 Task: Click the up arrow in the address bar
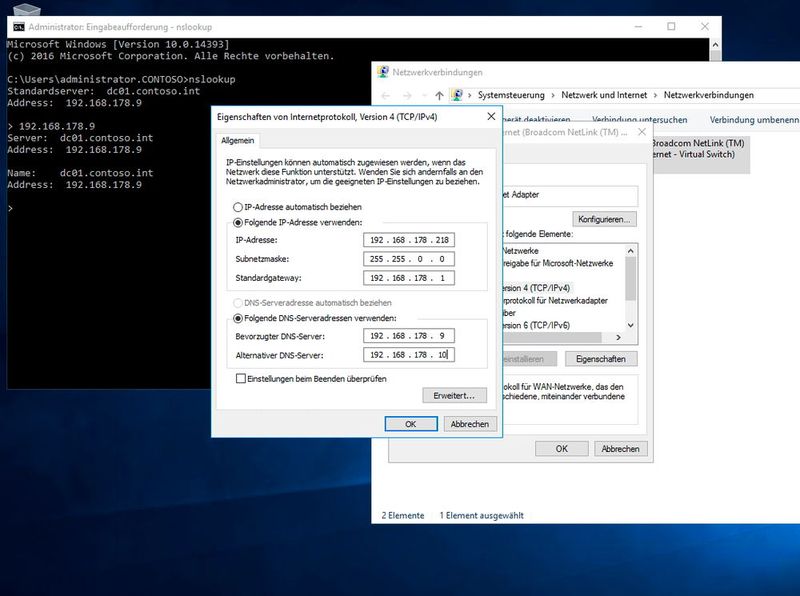(x=440, y=93)
